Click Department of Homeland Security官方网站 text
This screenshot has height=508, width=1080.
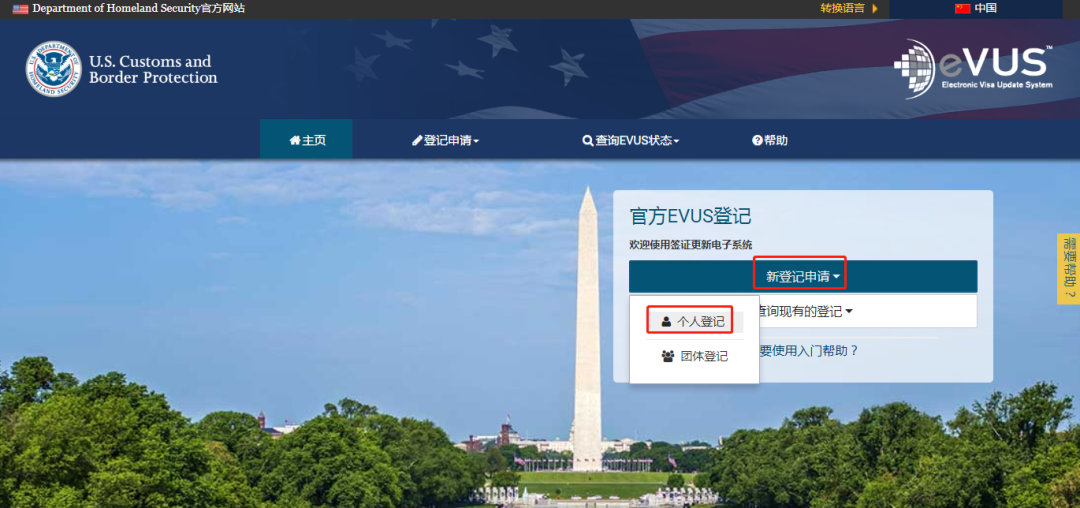coord(138,8)
